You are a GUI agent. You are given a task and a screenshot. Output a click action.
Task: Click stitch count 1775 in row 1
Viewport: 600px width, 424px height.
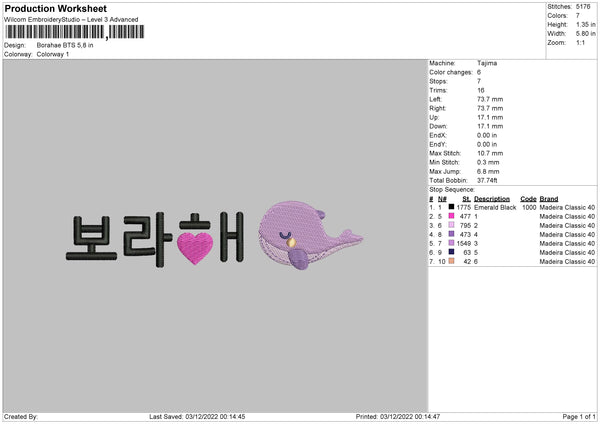464,207
